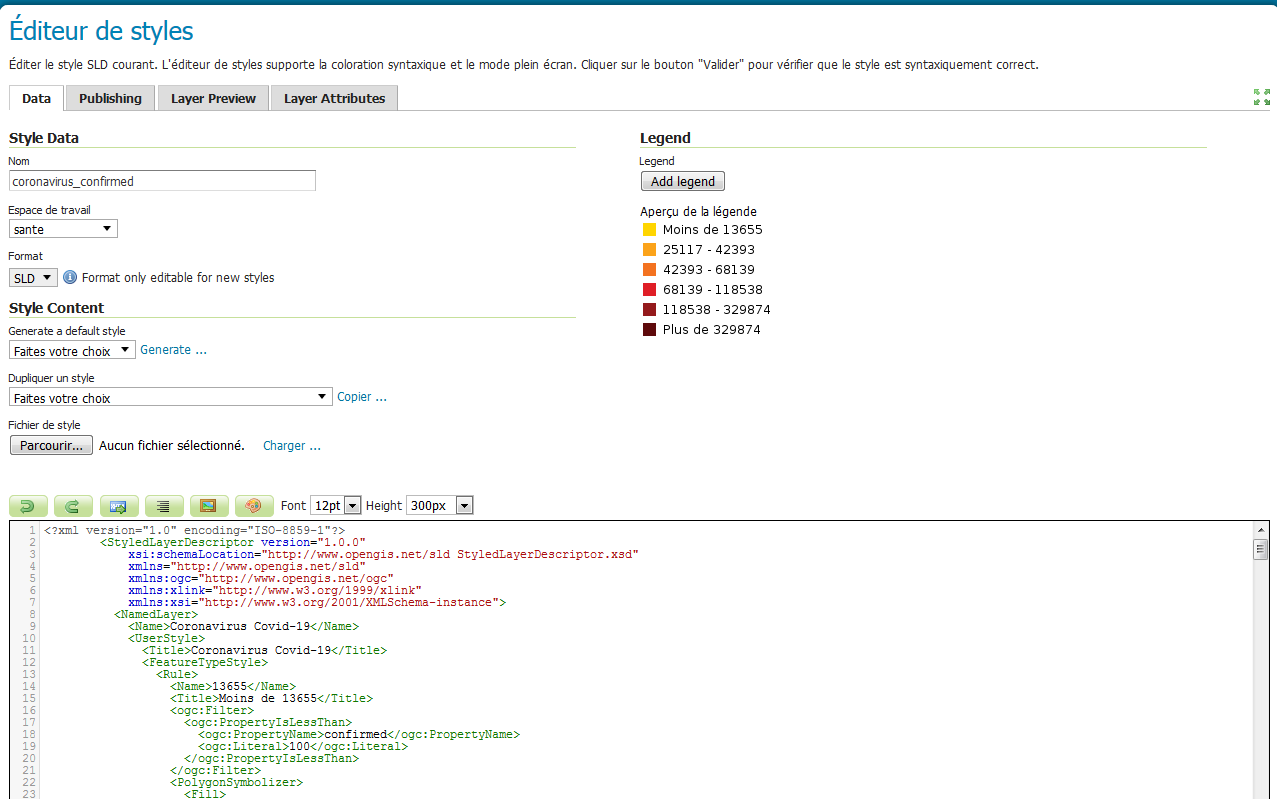Expand the Generate a default style dropdown

(x=72, y=350)
